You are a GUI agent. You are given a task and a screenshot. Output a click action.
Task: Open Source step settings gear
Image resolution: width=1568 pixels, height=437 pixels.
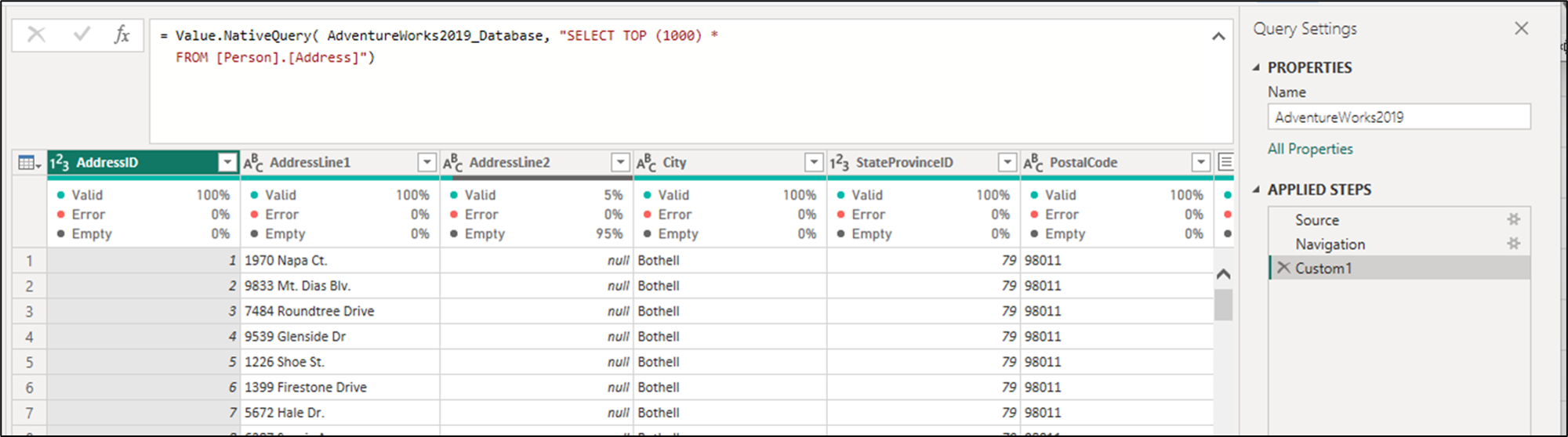click(1513, 220)
